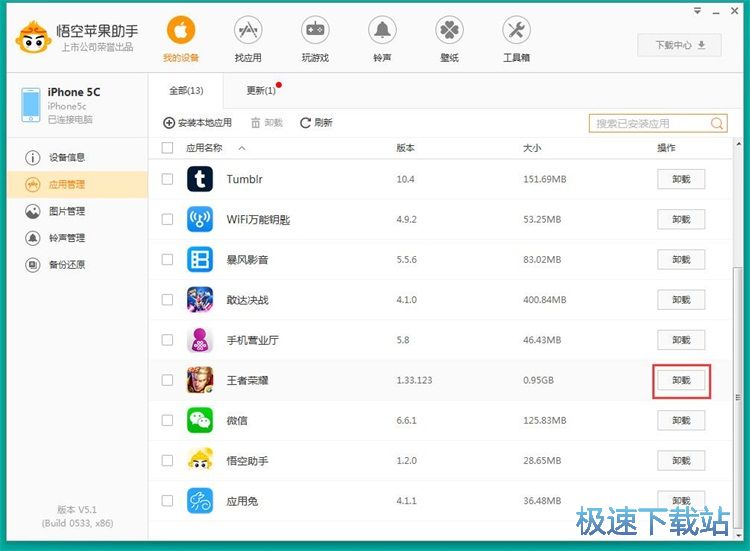The image size is (750, 551).
Task: Toggle the select-all checkbox in header
Action: tap(167, 148)
